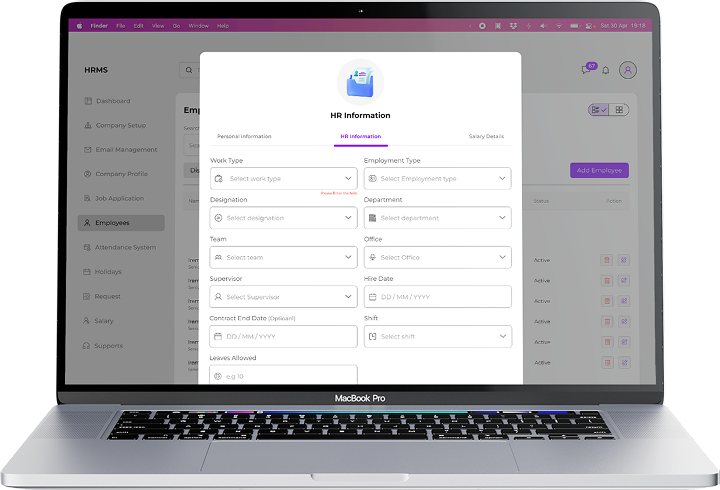Switch to Personal Information tab
This screenshot has width=720, height=490.
244,136
